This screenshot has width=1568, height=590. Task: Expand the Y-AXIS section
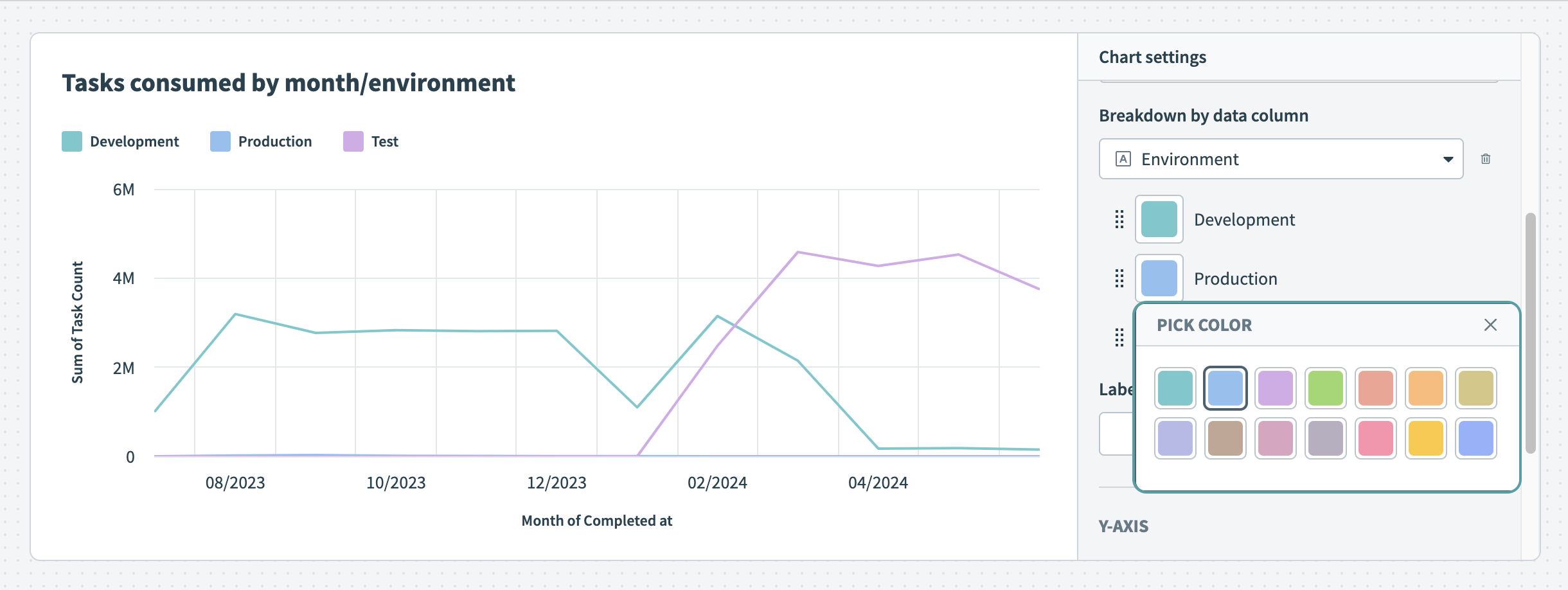(1124, 526)
